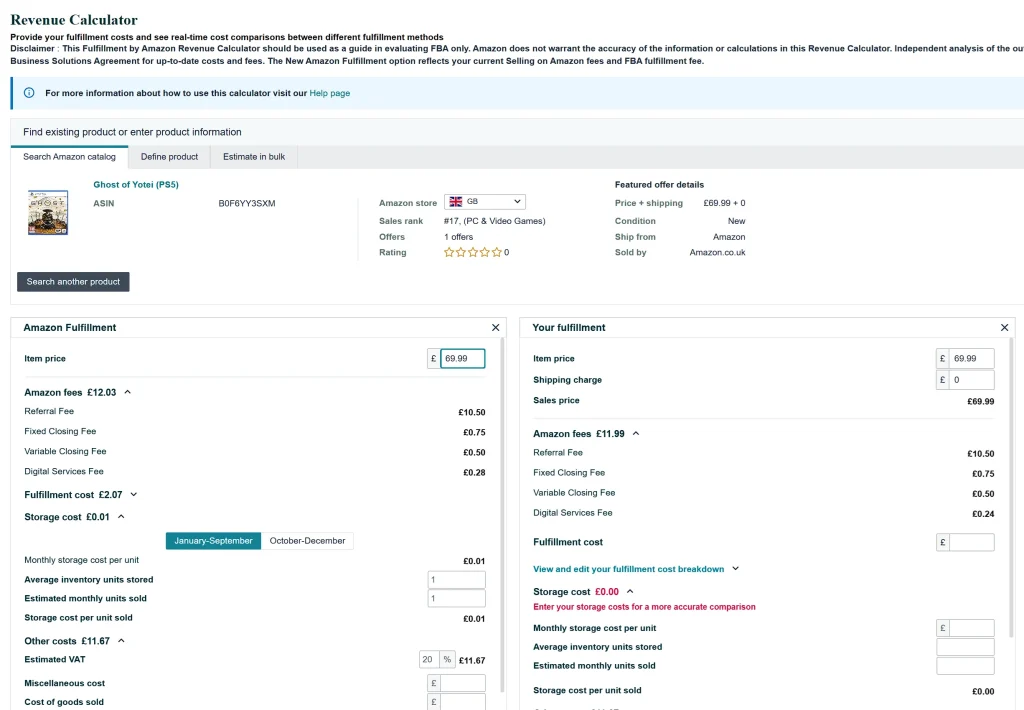1024x710 pixels.
Task: Switch to Define product tab
Action: coord(169,157)
